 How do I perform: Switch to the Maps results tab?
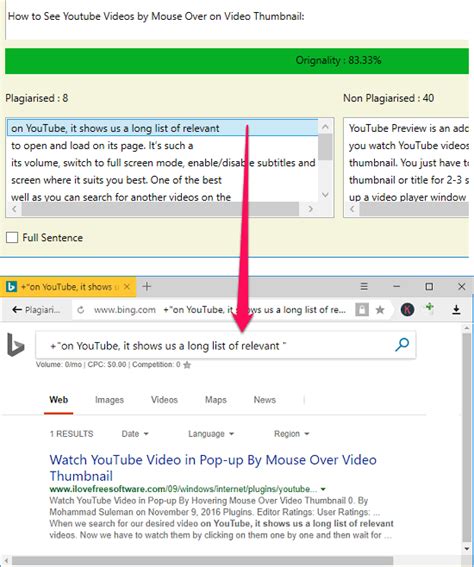[x=215, y=400]
